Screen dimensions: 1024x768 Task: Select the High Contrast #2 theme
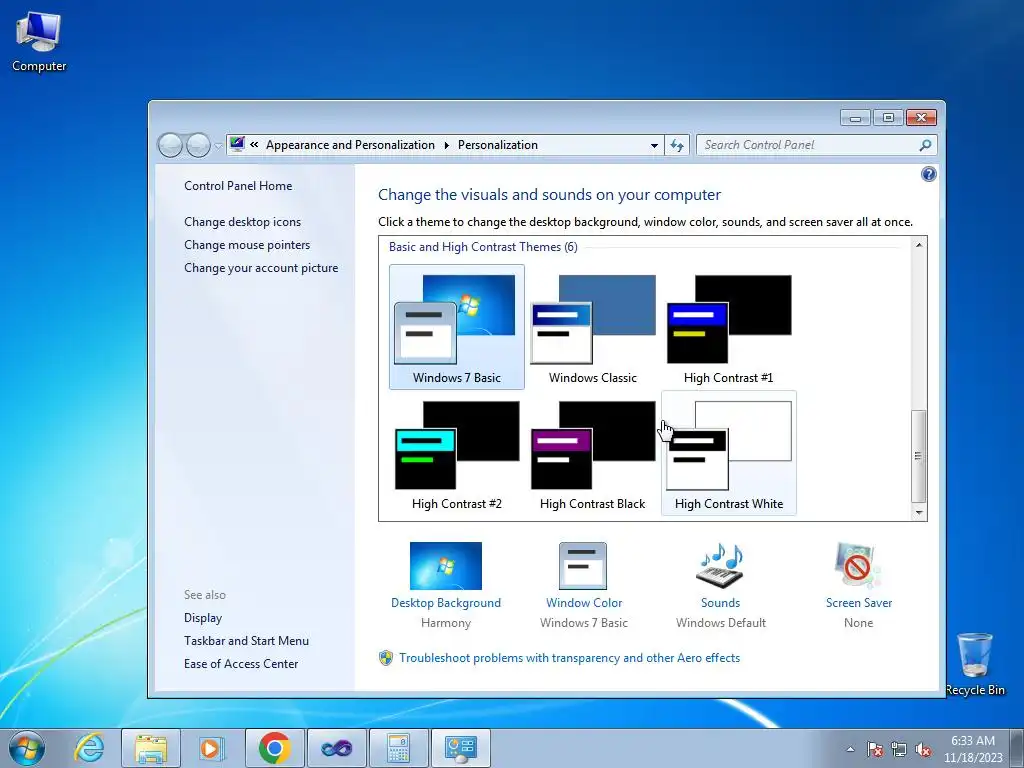pos(456,453)
